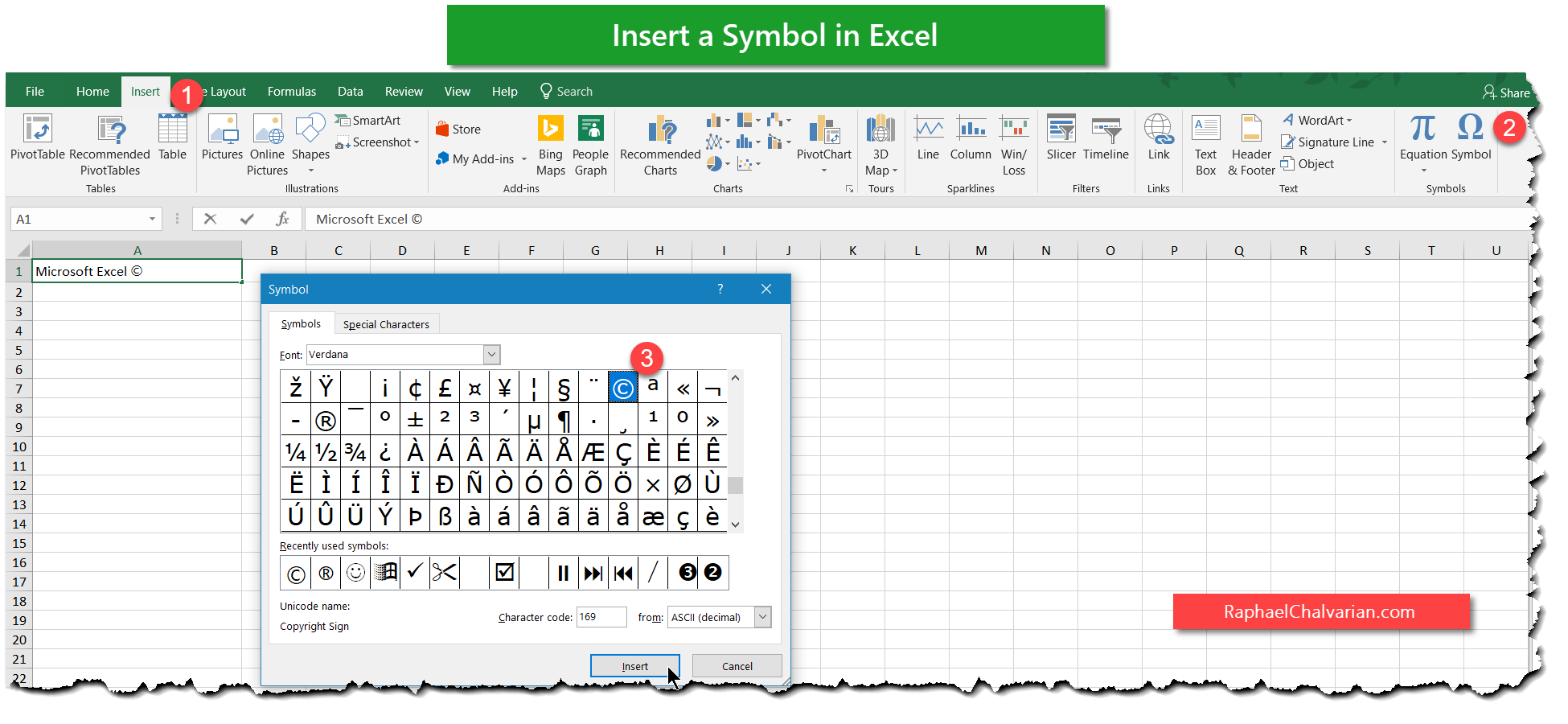
Task: Insert a Link
Action: (1159, 137)
